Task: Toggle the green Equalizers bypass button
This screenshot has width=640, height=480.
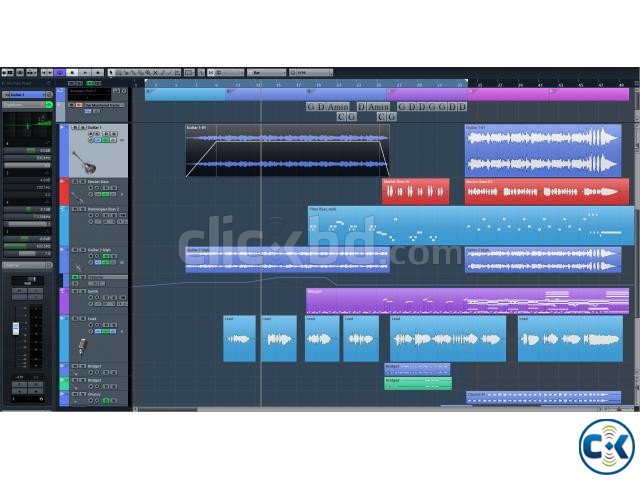Action: [x=49, y=104]
